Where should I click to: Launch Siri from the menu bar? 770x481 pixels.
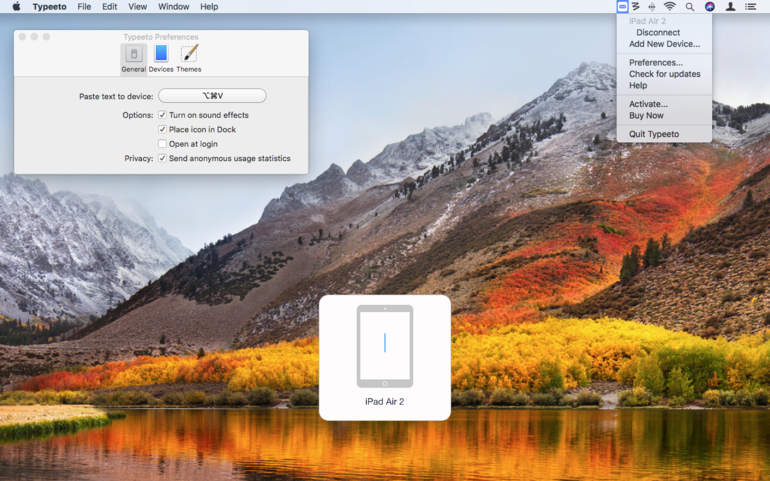(710, 6)
